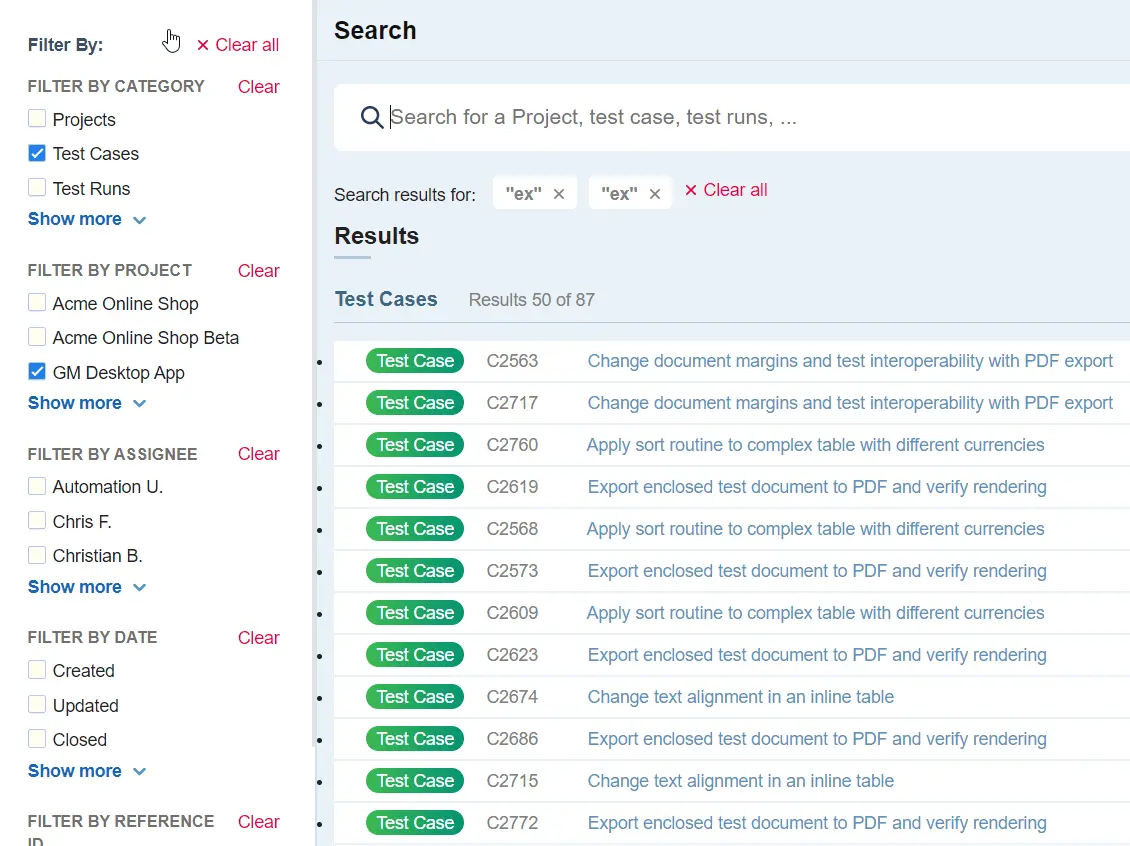This screenshot has width=1130, height=846.
Task: Clear the Filter by Date section
Action: [x=259, y=638]
